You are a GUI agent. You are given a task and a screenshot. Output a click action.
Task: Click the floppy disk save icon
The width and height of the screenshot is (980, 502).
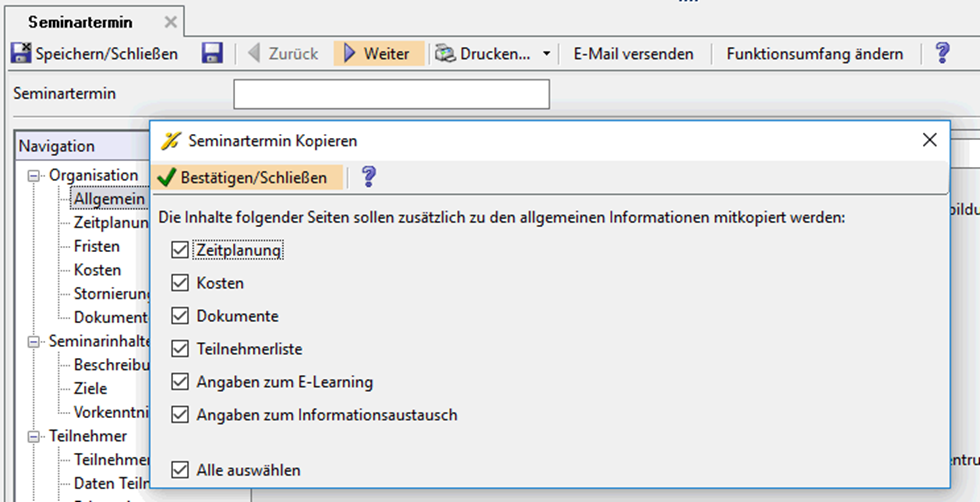(x=212, y=54)
